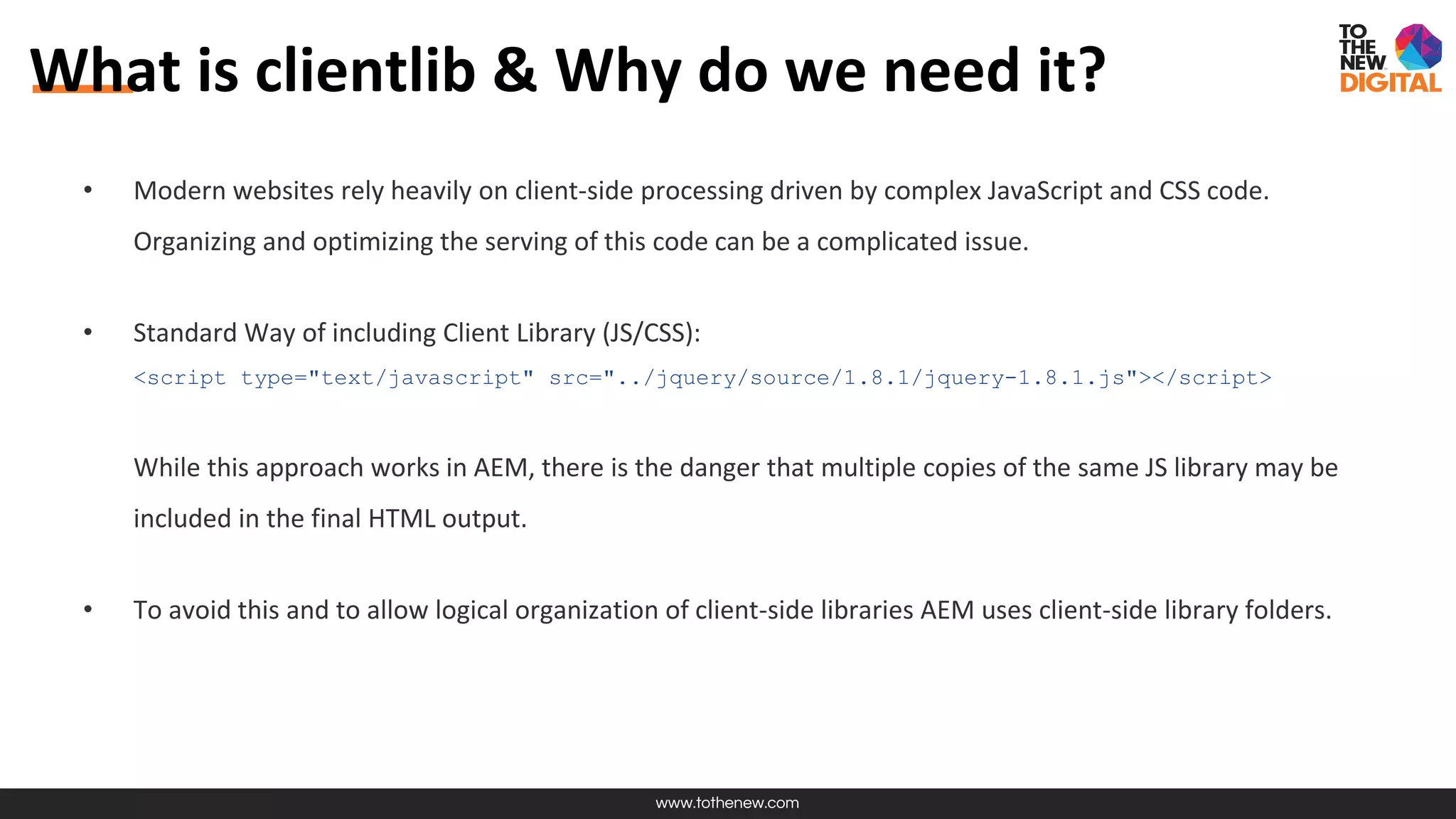Click the line 'While this approach works in AEM'
Screen dimensions: 1456x819
click(x=736, y=468)
